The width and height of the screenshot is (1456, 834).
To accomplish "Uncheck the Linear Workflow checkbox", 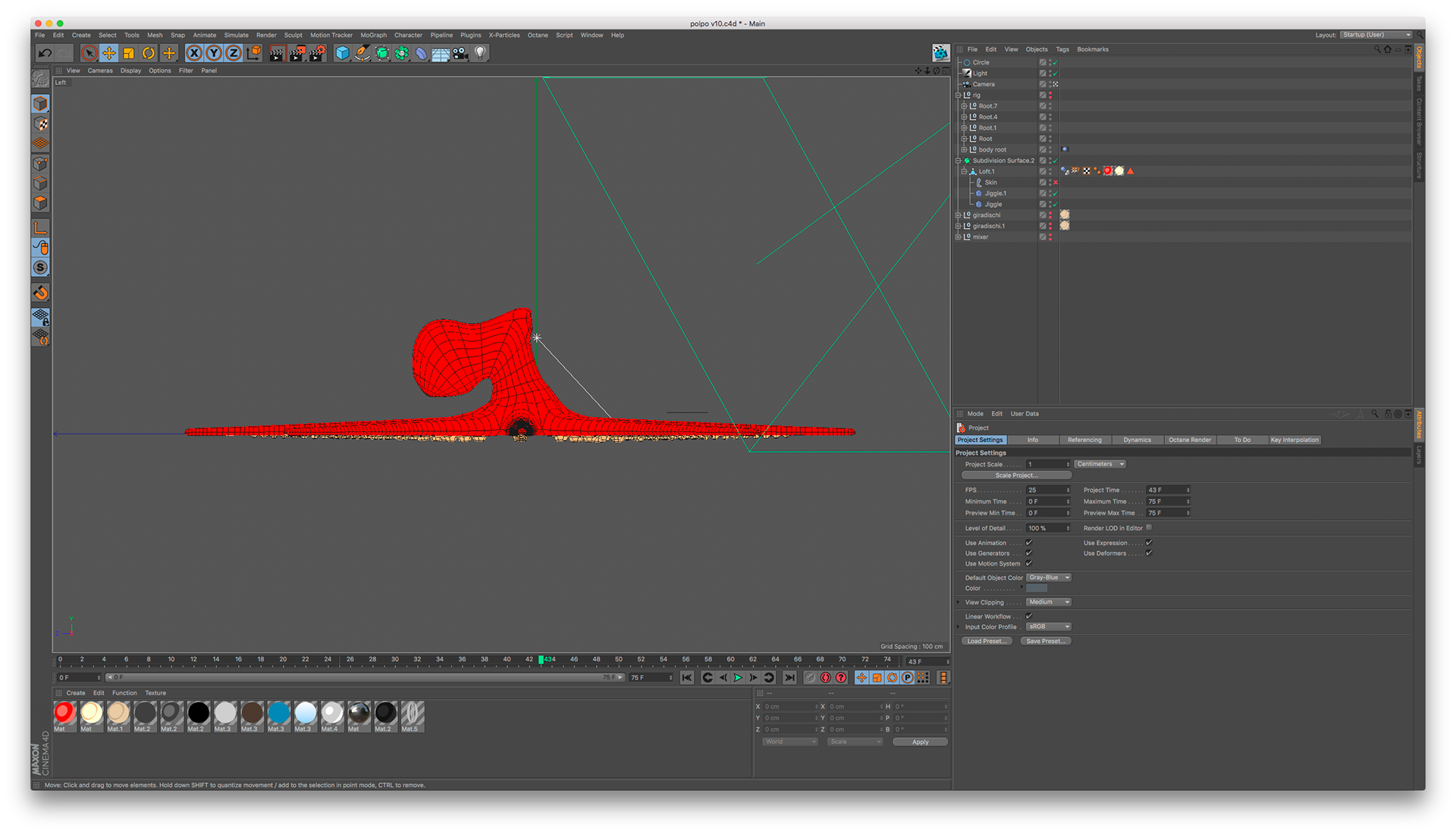I will pos(1029,616).
